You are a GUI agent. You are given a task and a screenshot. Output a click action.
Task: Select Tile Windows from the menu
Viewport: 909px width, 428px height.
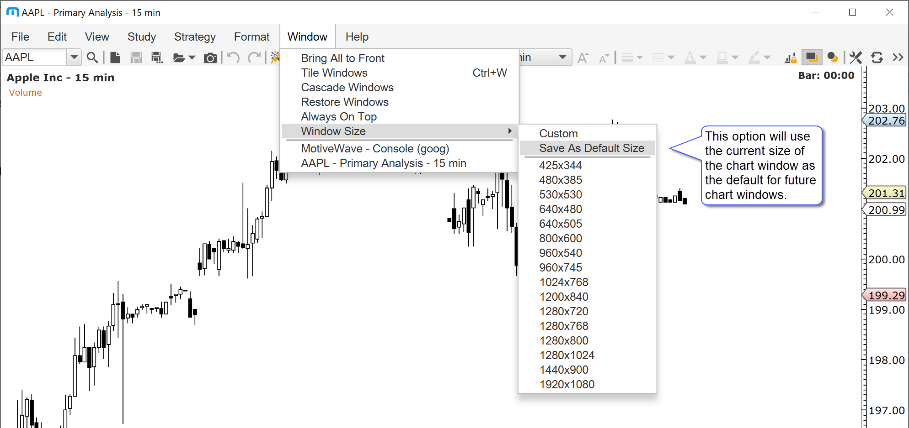334,73
